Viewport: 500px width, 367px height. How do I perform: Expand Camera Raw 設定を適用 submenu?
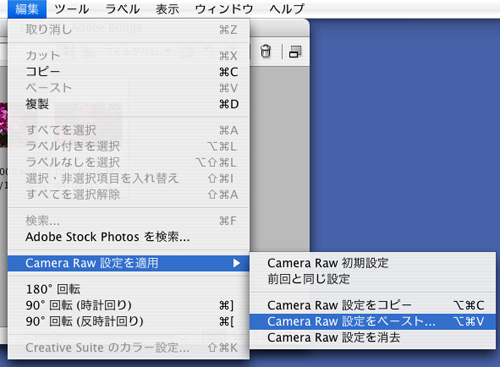[x=129, y=263]
